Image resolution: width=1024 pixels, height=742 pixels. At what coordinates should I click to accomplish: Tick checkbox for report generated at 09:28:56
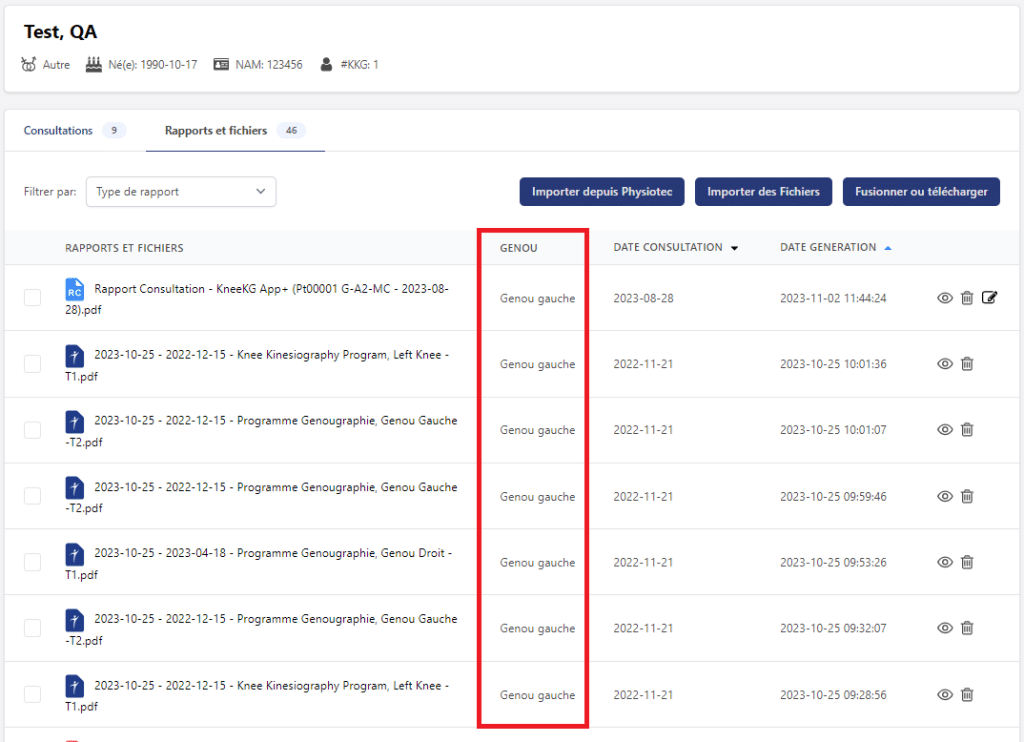tap(33, 694)
